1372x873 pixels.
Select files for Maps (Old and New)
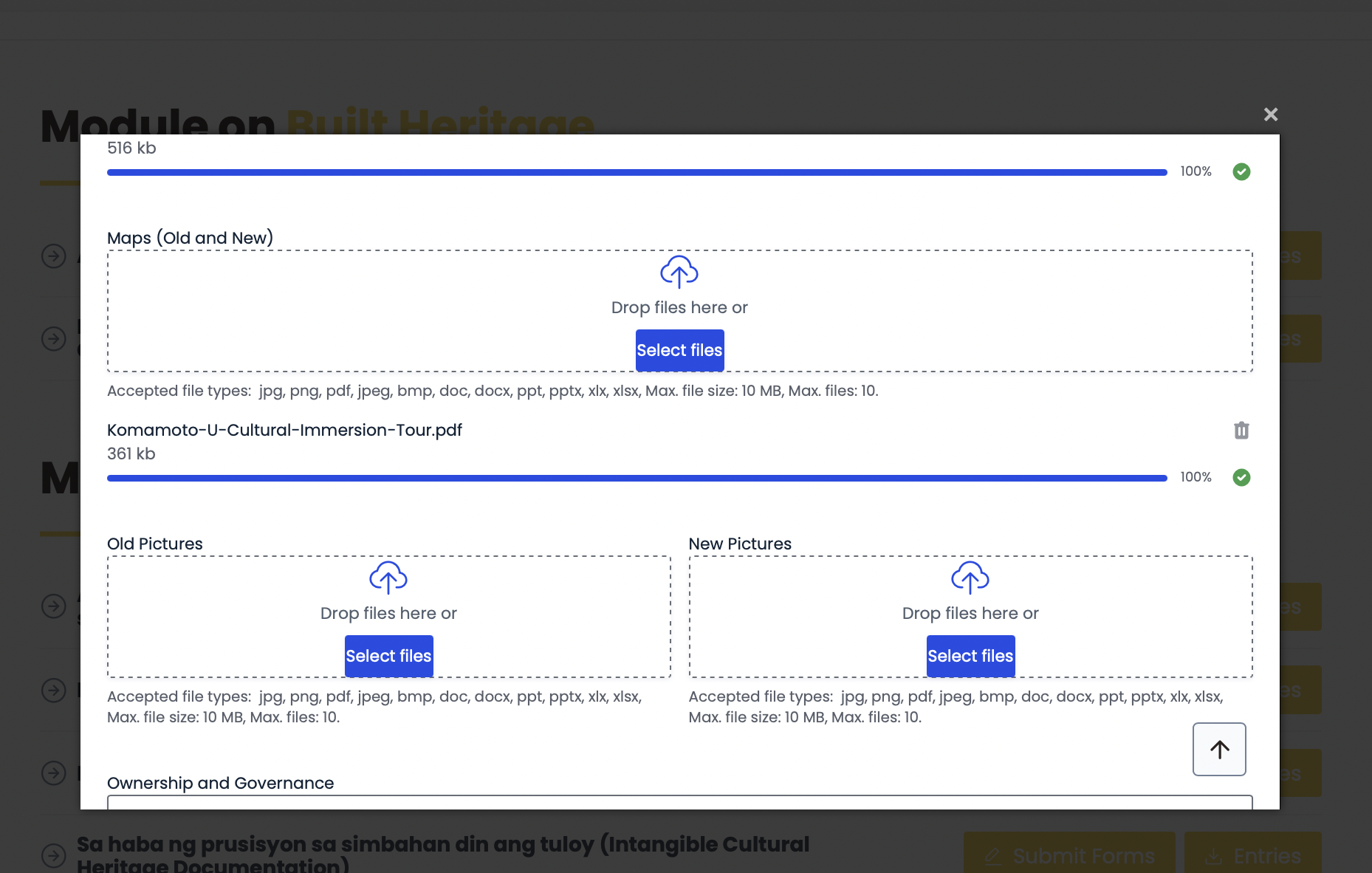pyautogui.click(x=679, y=350)
